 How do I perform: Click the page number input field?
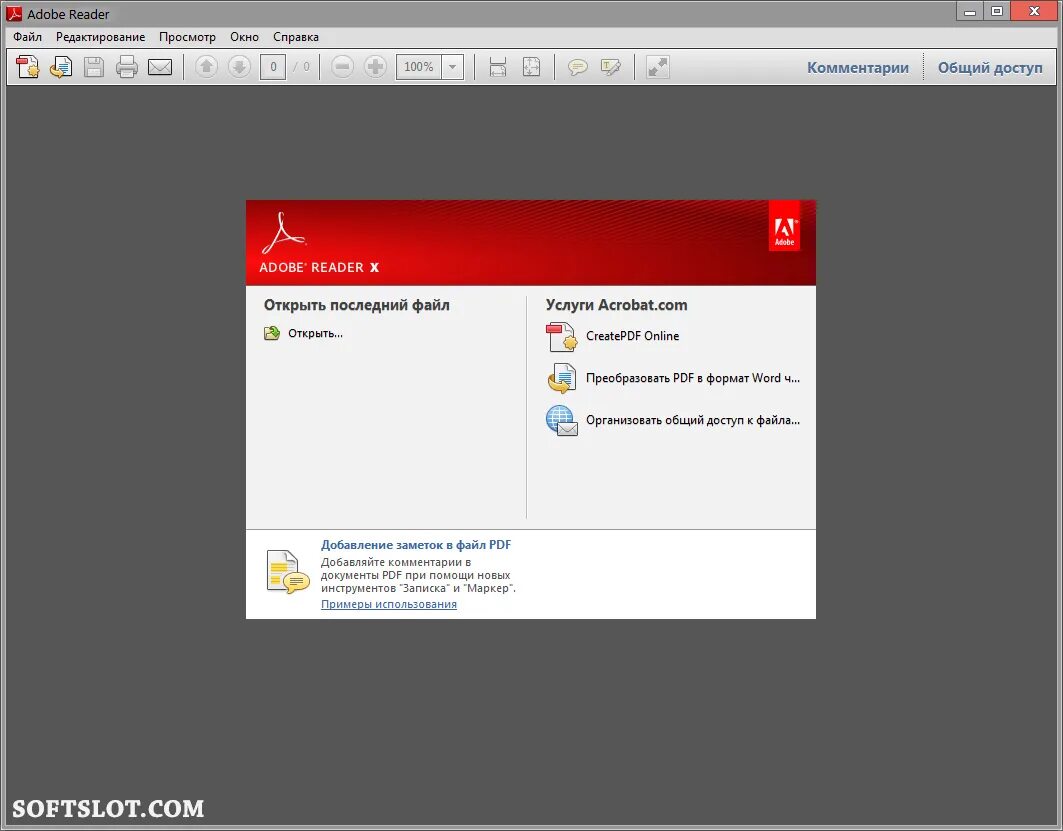click(x=273, y=66)
